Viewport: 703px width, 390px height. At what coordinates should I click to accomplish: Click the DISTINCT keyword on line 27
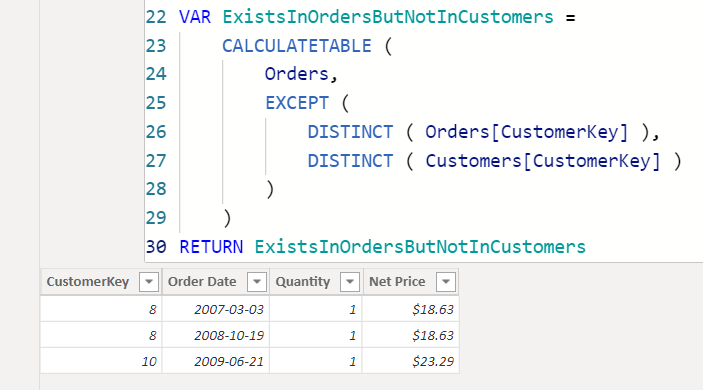(x=350, y=161)
